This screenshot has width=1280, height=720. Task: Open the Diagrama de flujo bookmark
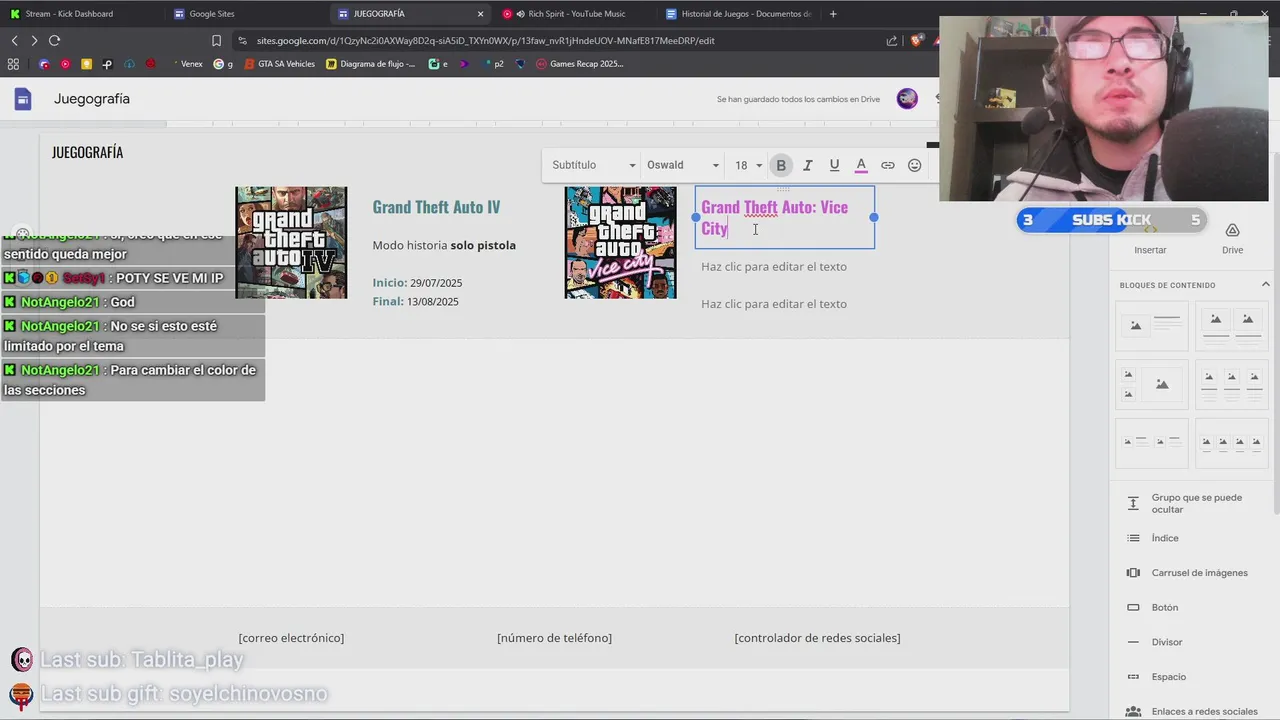pyautogui.click(x=371, y=64)
